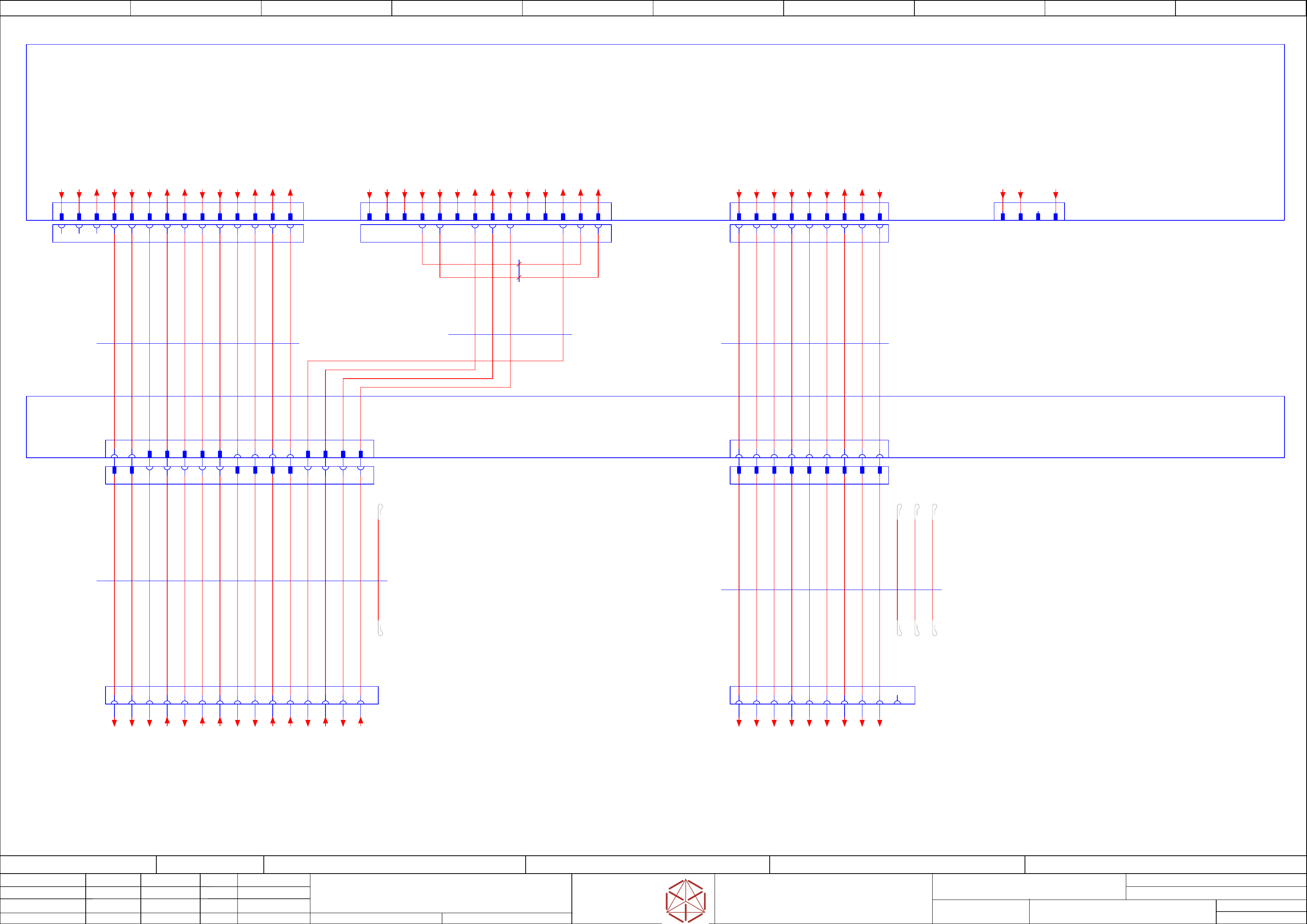Viewport: 1307px width, 924px height.
Task: Select the leftmost arrow below bottom-right connector
Action: [x=739, y=722]
